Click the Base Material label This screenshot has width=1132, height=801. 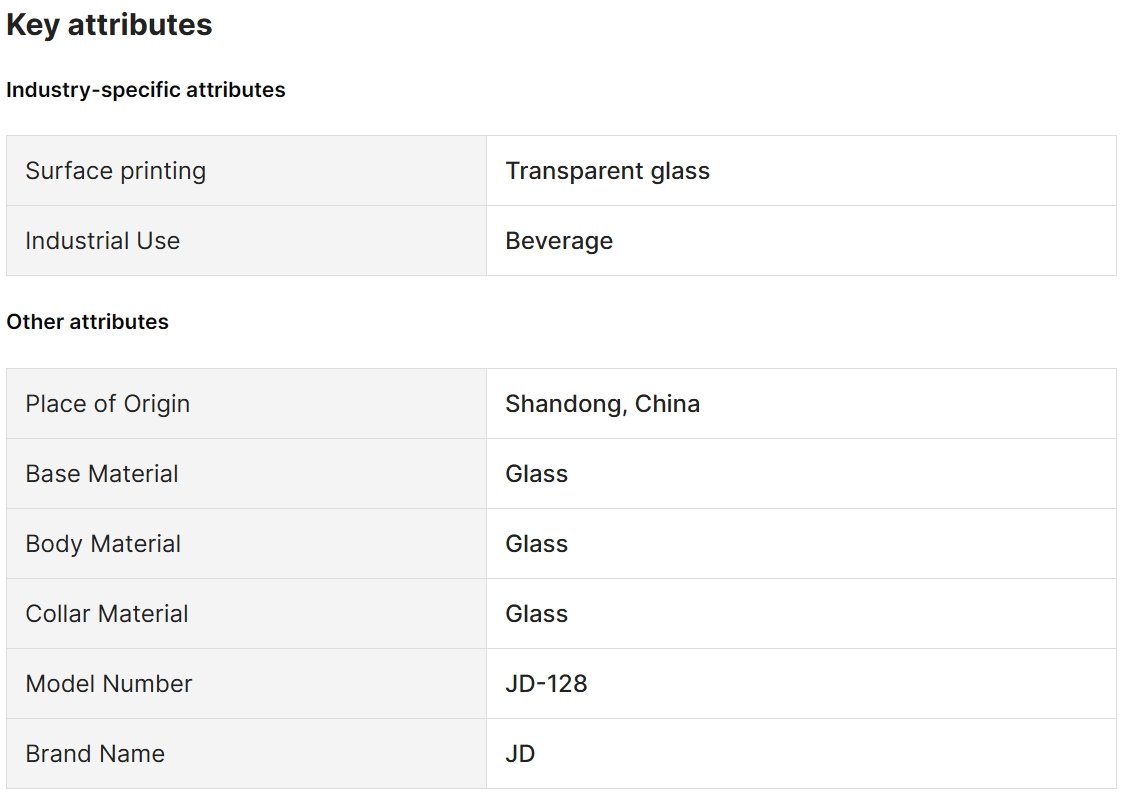102,474
